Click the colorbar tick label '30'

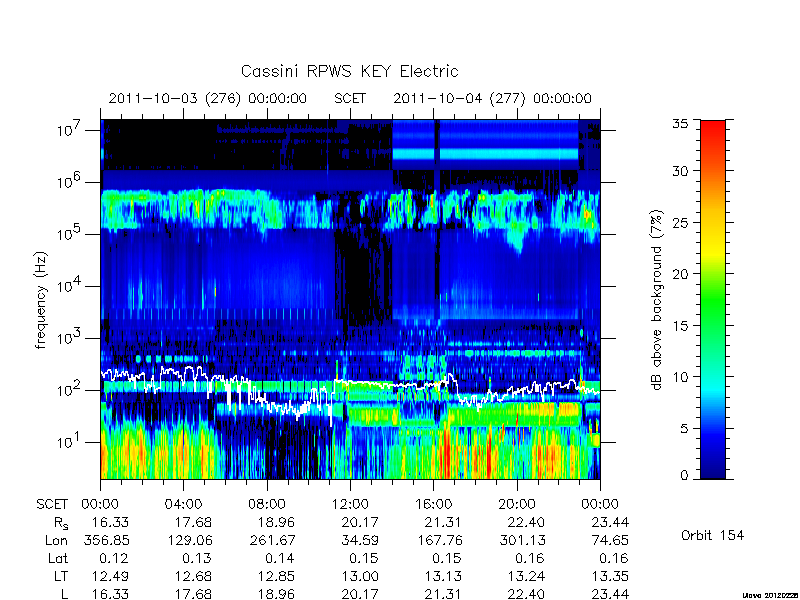680,171
